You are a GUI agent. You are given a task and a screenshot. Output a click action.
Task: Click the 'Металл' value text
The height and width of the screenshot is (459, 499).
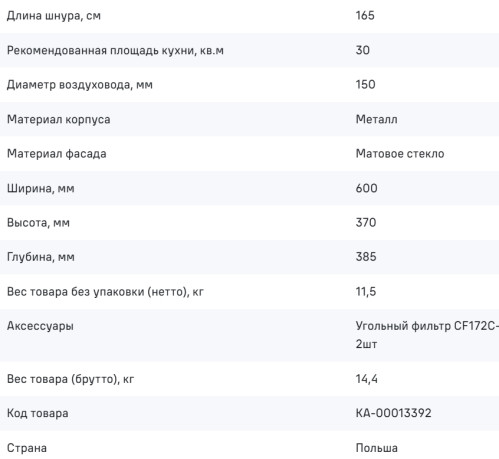[x=377, y=119]
